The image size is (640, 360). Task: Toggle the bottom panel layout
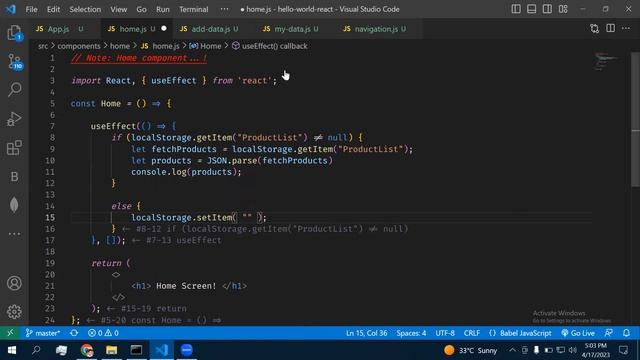pyautogui.click(x=531, y=9)
